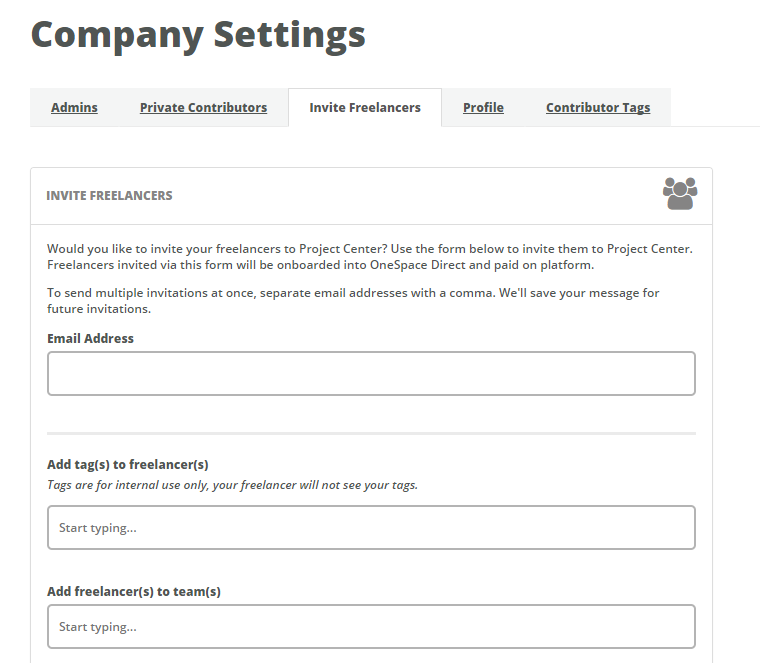The width and height of the screenshot is (760, 663).
Task: Open the Contributor Tags tab
Action: pyautogui.click(x=598, y=108)
